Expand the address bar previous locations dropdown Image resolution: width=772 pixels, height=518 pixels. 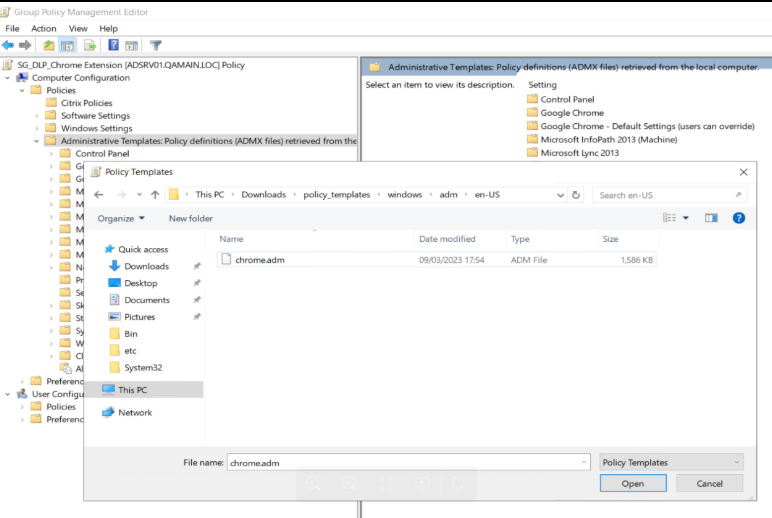point(560,195)
